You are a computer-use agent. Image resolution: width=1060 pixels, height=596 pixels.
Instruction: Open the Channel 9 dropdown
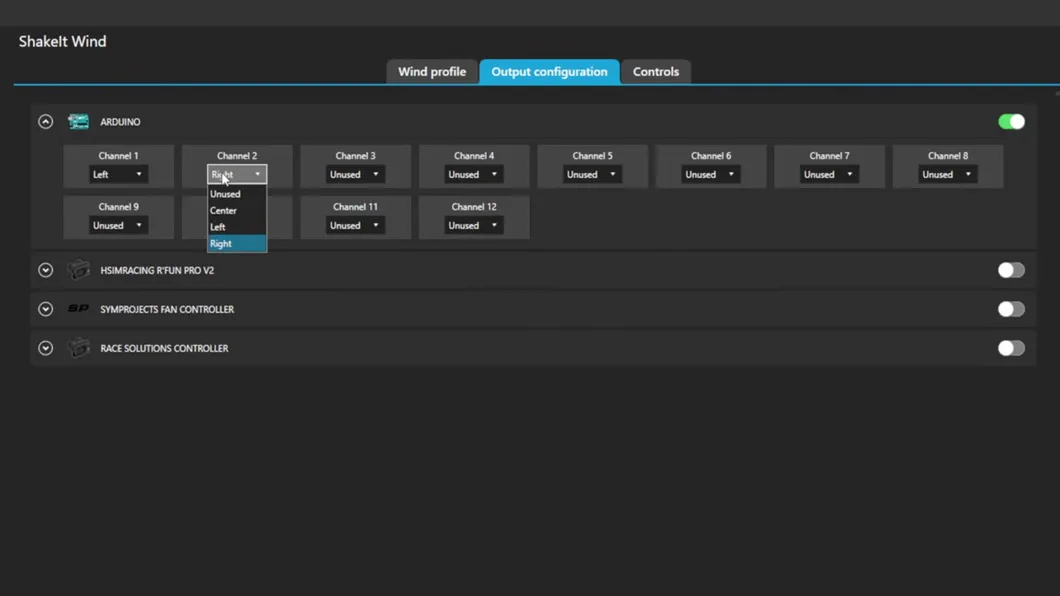point(118,226)
